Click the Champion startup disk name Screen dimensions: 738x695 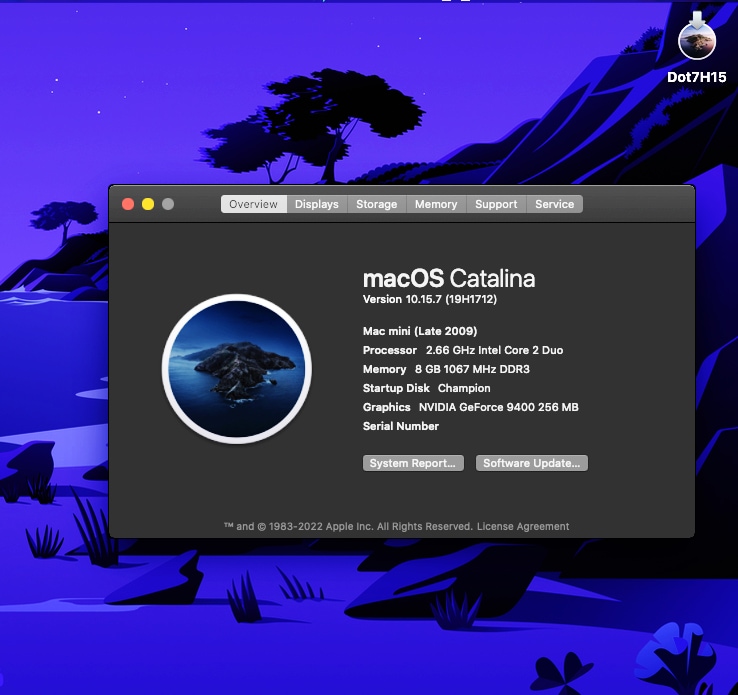pyautogui.click(x=464, y=388)
